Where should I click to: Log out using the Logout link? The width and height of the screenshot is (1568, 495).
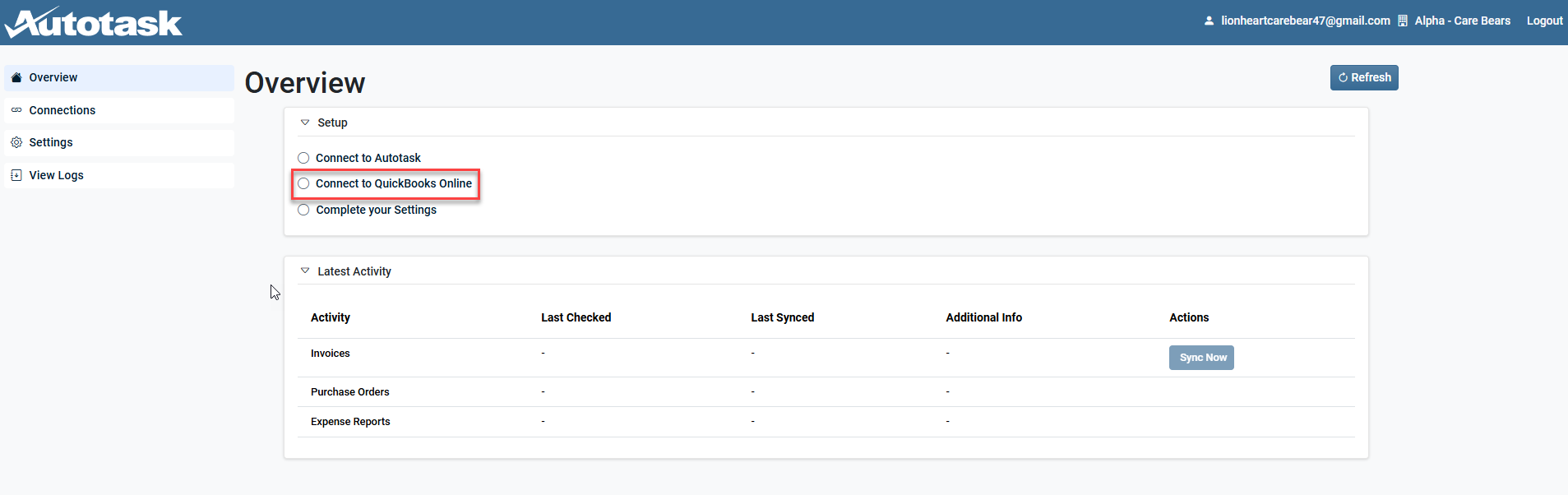click(x=1544, y=21)
